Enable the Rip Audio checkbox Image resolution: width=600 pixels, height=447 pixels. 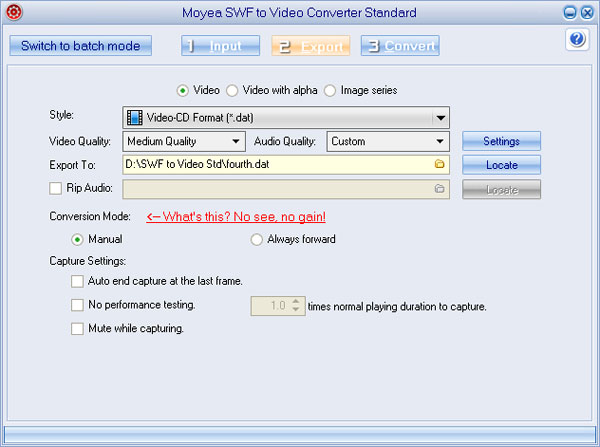(55, 188)
